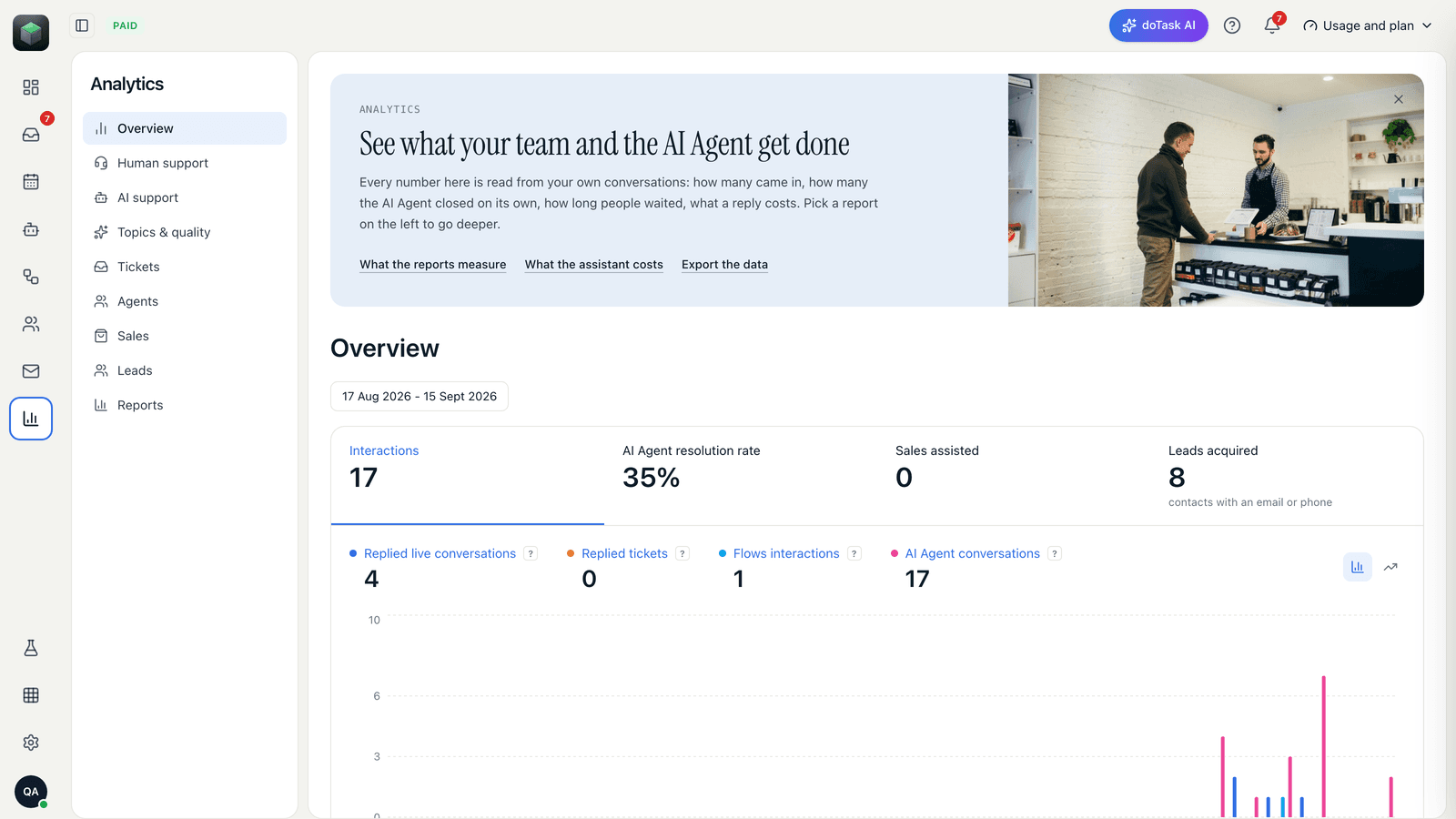Follow What the assistant costs link
Image resolution: width=1456 pixels, height=819 pixels.
(x=594, y=265)
